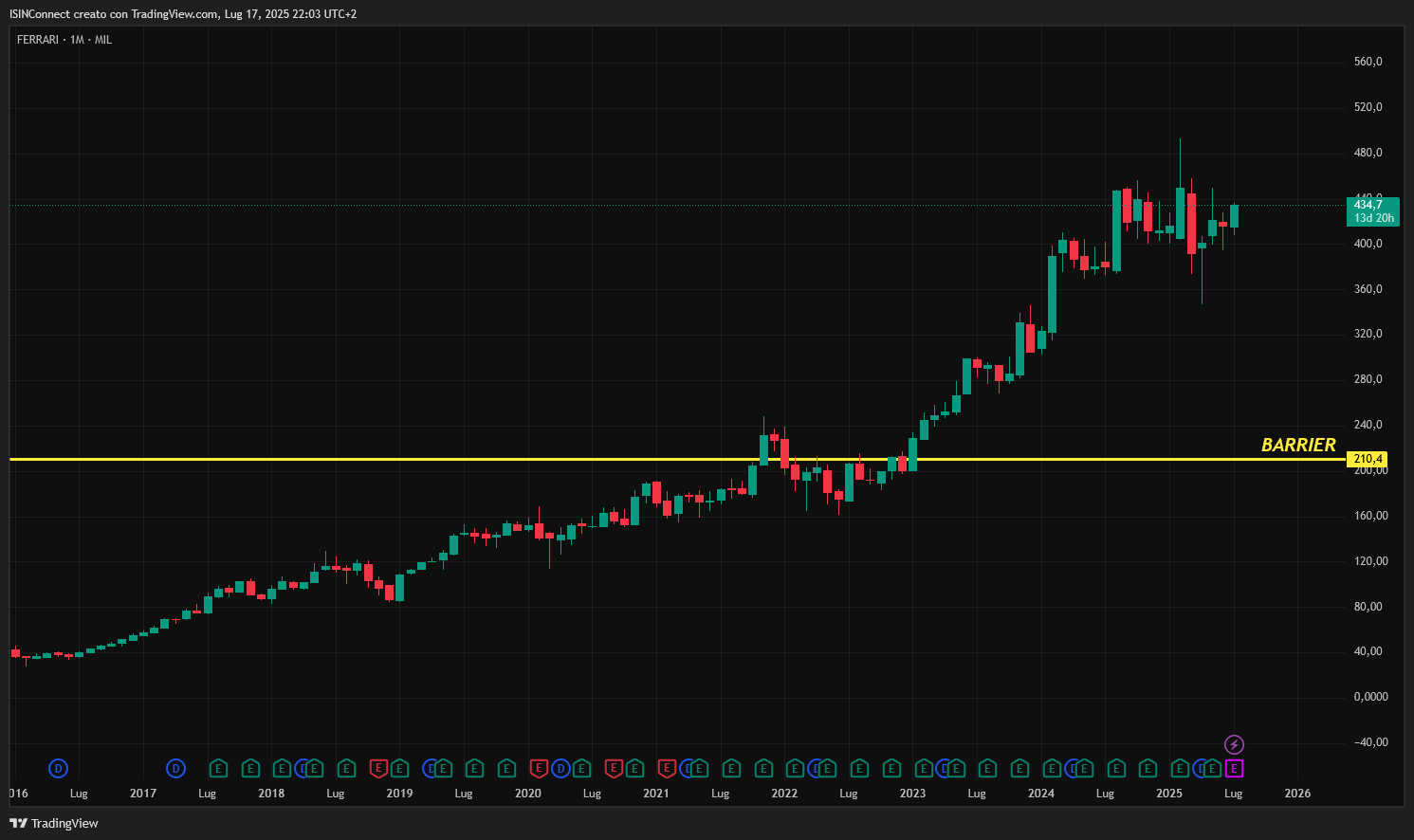Click the magenta E upcoming earnings marker
The height and width of the screenshot is (840, 1414).
[x=1234, y=769]
